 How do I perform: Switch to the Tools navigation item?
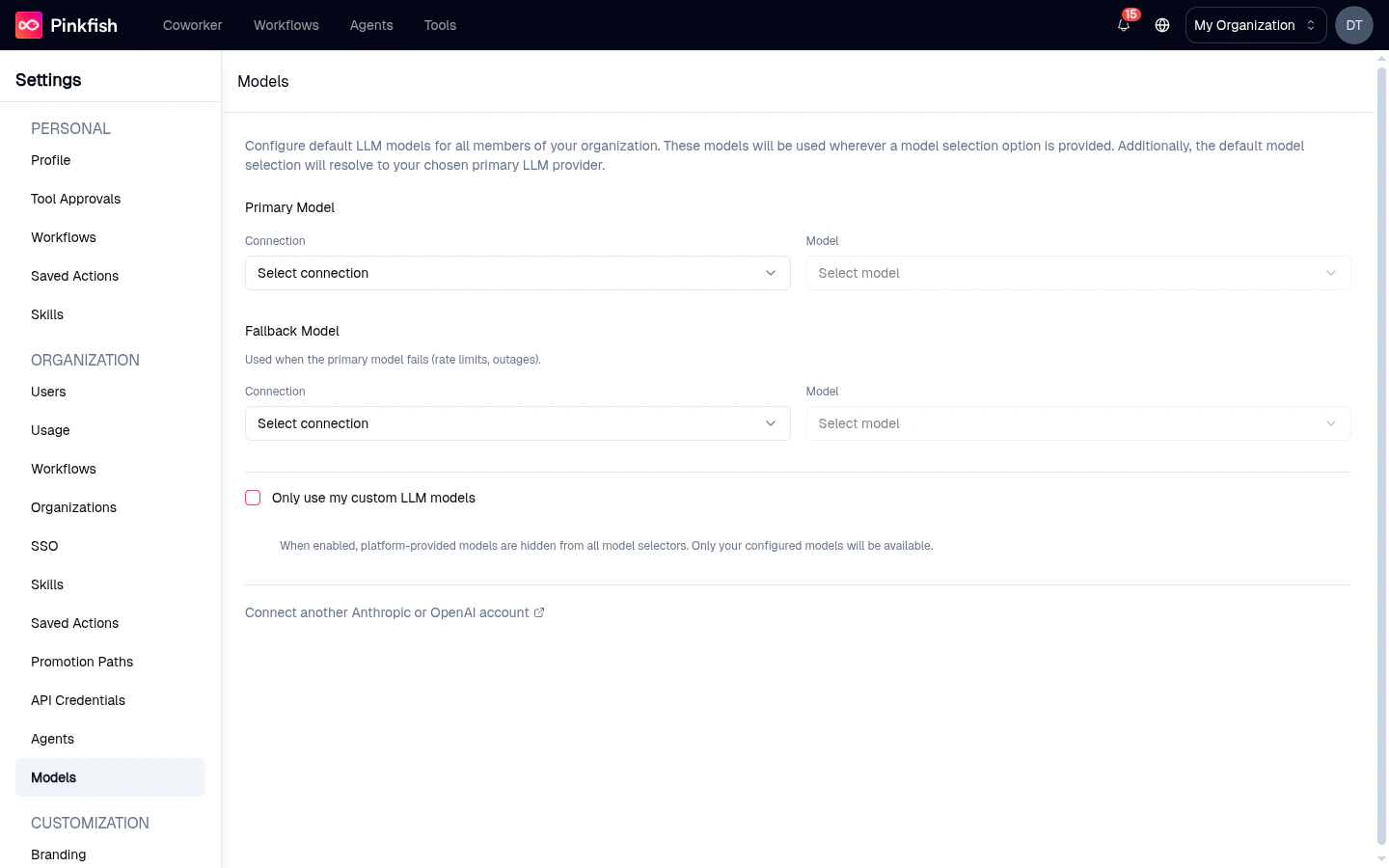coord(440,25)
